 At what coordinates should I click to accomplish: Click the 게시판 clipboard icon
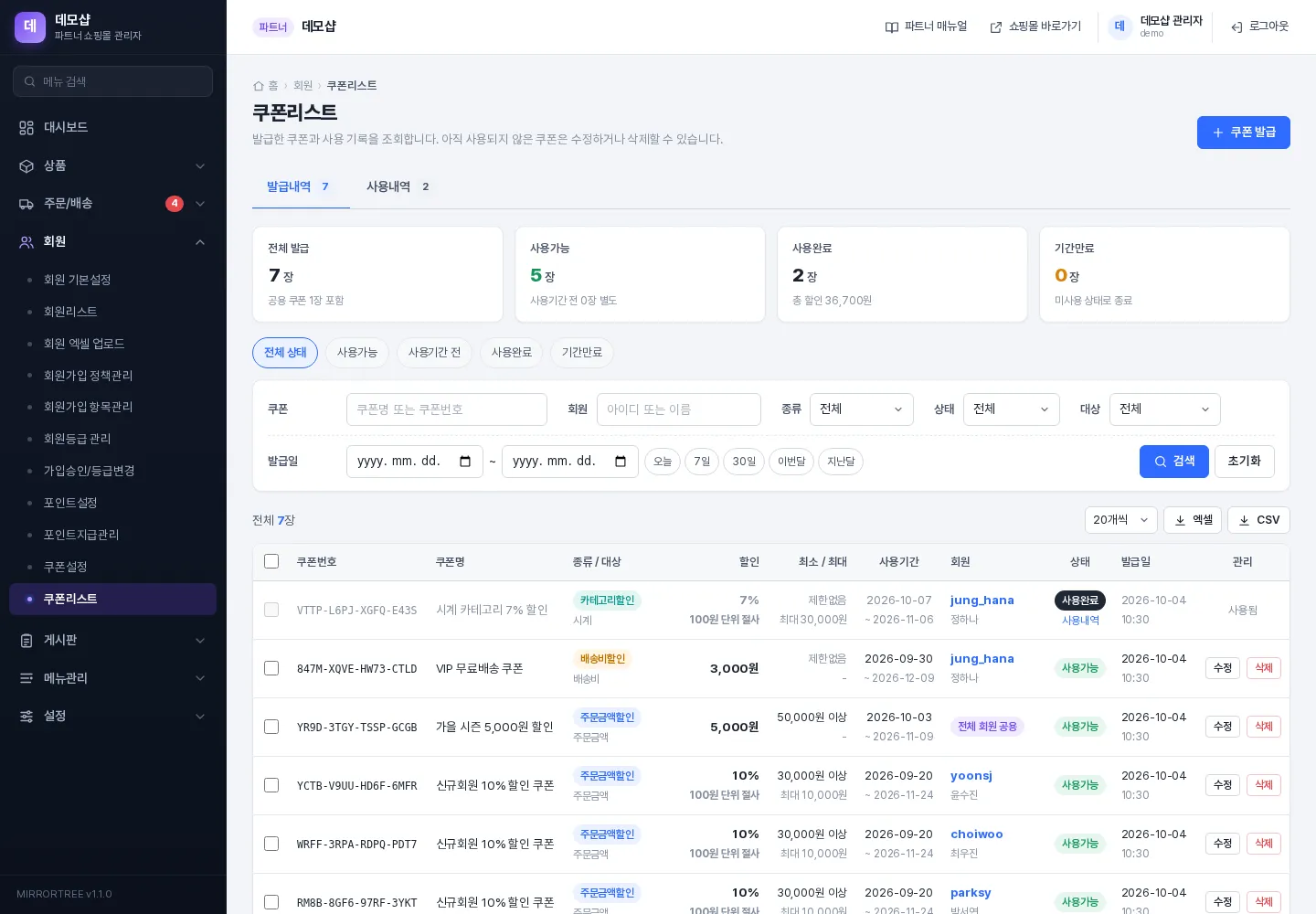(27, 641)
